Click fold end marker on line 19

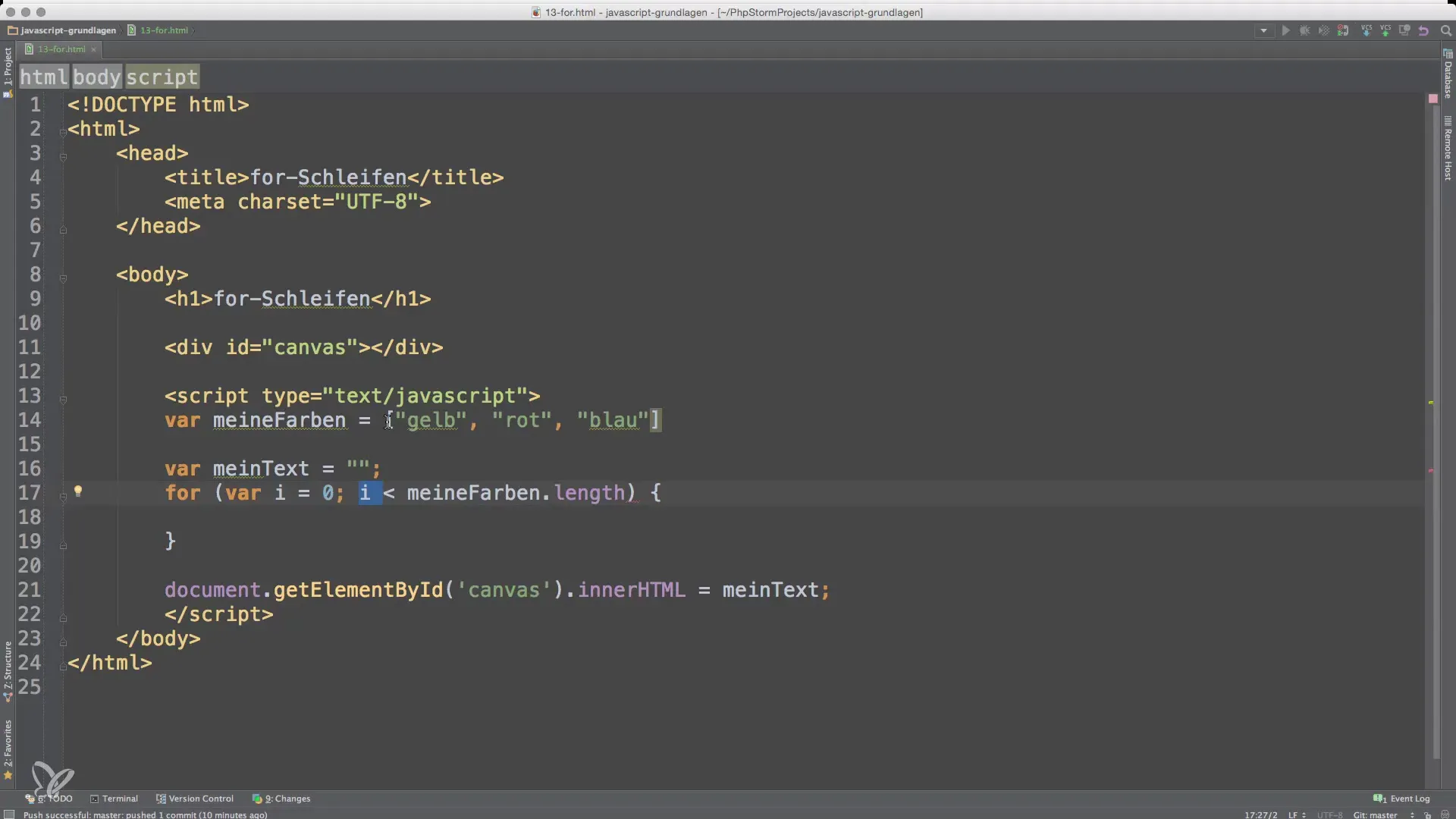[x=63, y=545]
